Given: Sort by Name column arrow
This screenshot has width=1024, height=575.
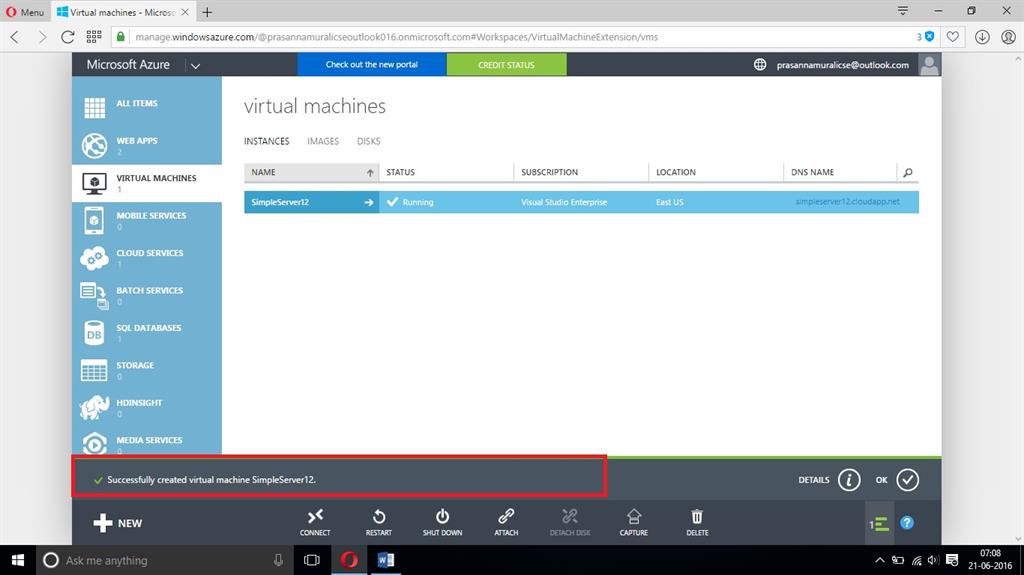Looking at the screenshot, I should click(370, 172).
